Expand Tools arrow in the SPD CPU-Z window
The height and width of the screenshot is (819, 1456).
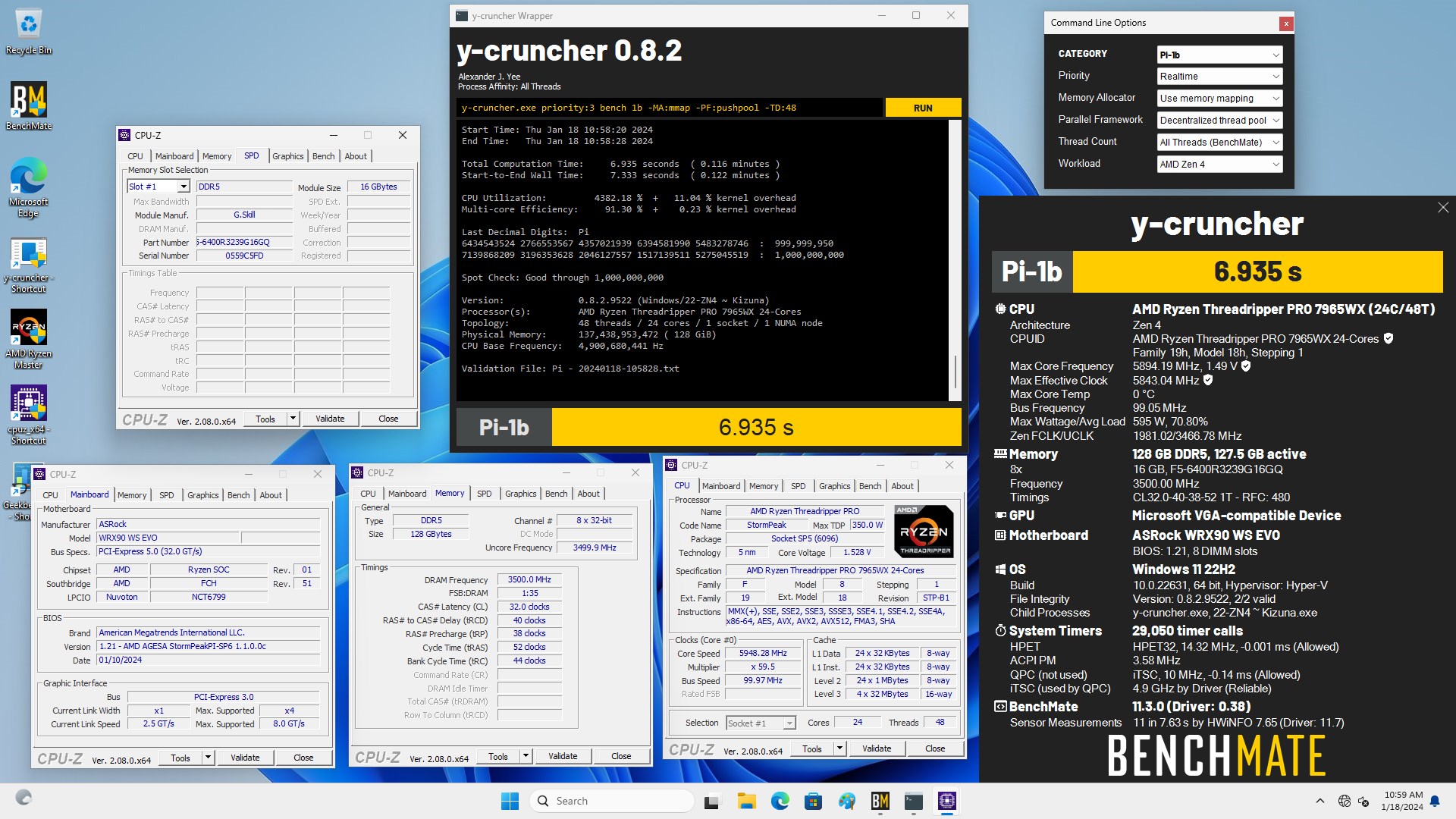(x=293, y=419)
